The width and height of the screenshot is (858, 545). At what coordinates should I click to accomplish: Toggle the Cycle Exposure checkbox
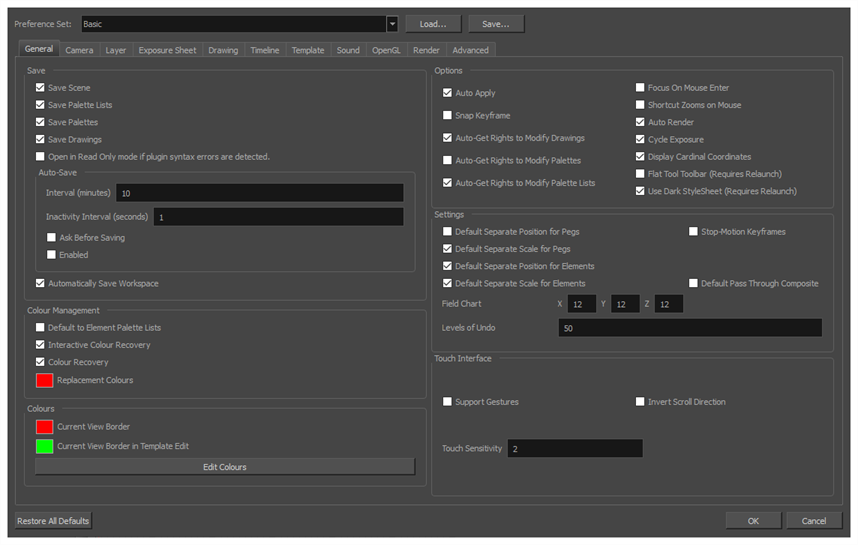pyautogui.click(x=640, y=139)
